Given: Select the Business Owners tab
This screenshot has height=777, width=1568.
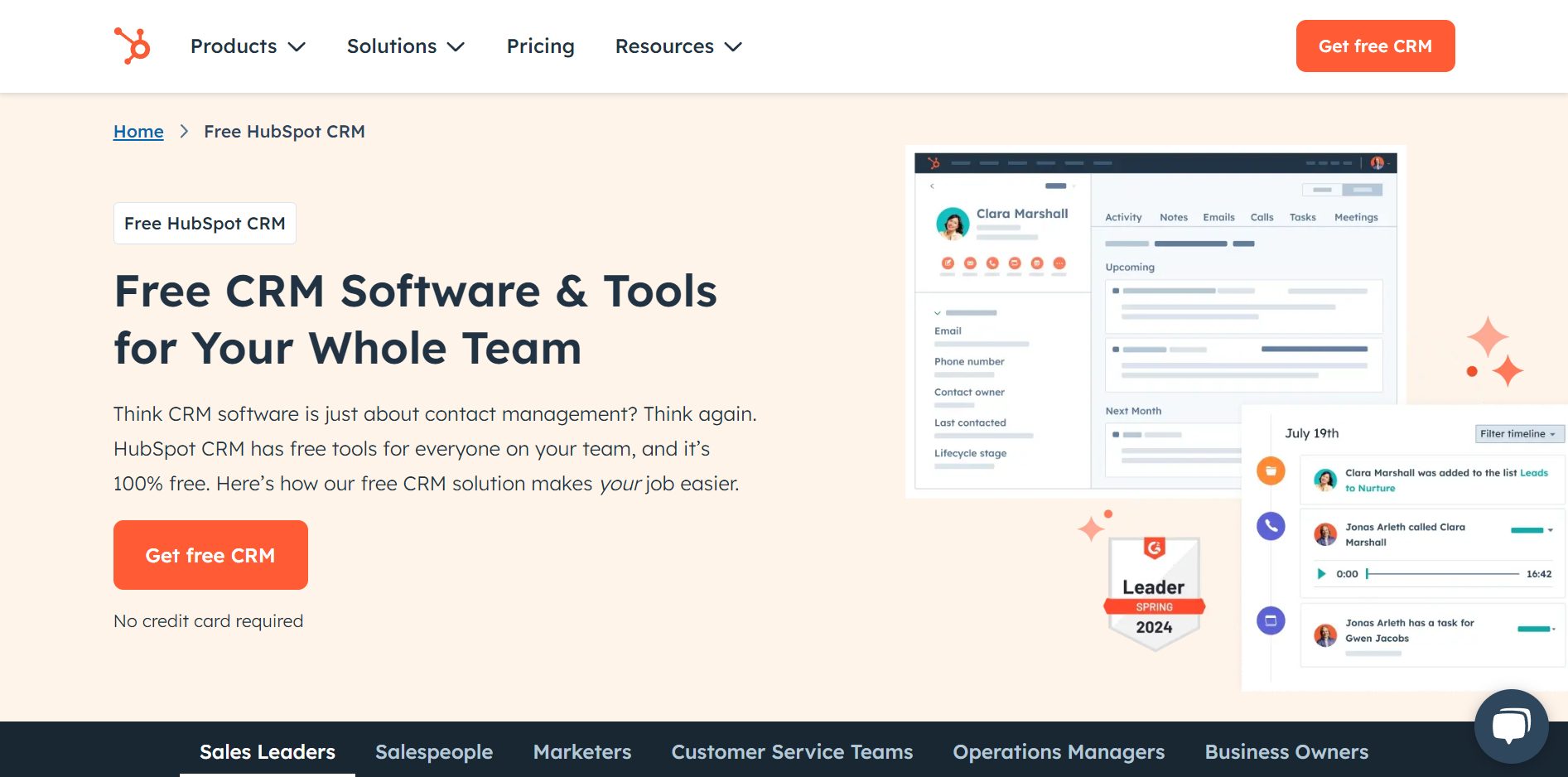Looking at the screenshot, I should coord(1286,752).
